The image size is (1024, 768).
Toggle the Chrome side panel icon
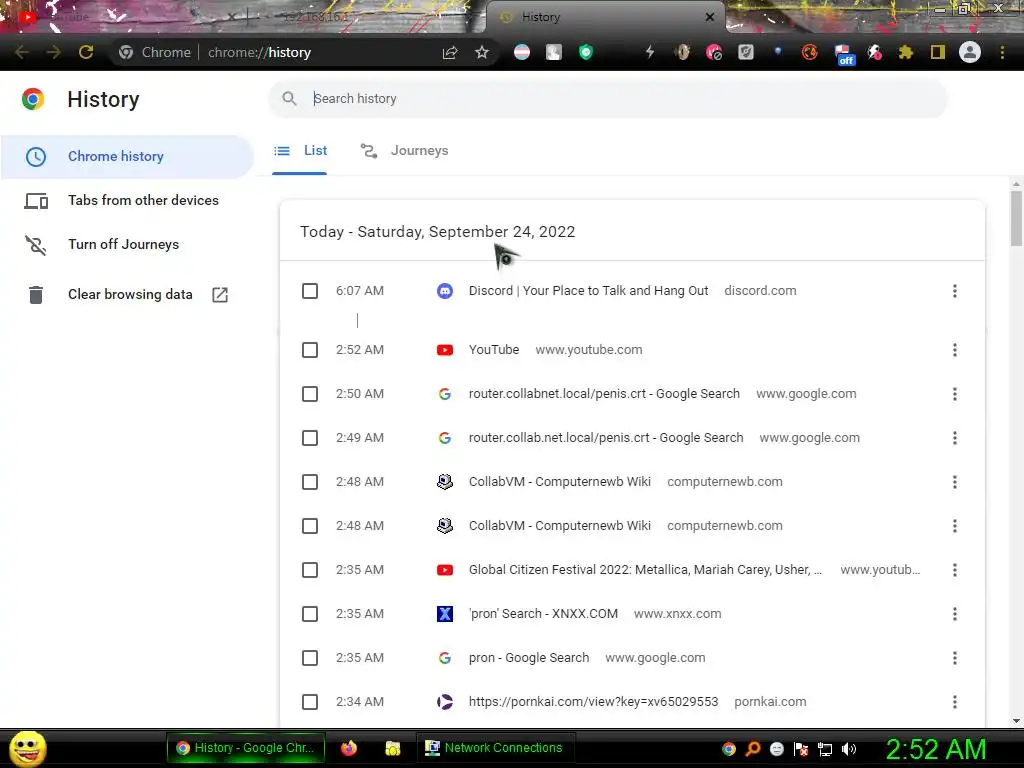coord(938,52)
